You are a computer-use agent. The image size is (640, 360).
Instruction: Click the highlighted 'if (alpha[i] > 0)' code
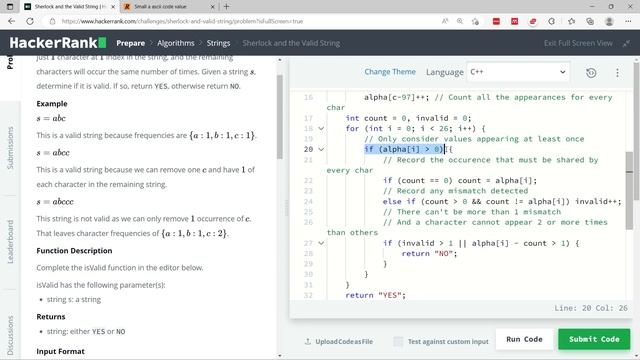tap(404, 149)
